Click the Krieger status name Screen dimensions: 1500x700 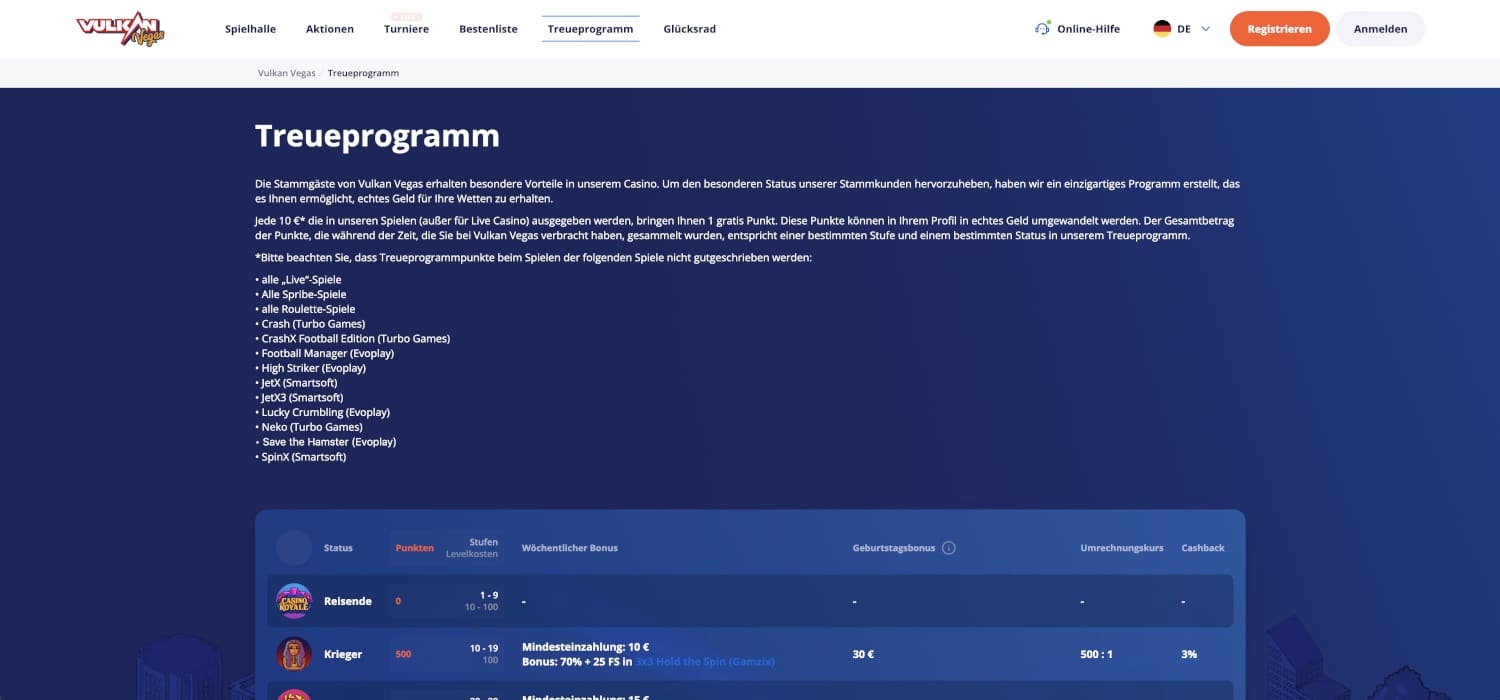coord(343,654)
